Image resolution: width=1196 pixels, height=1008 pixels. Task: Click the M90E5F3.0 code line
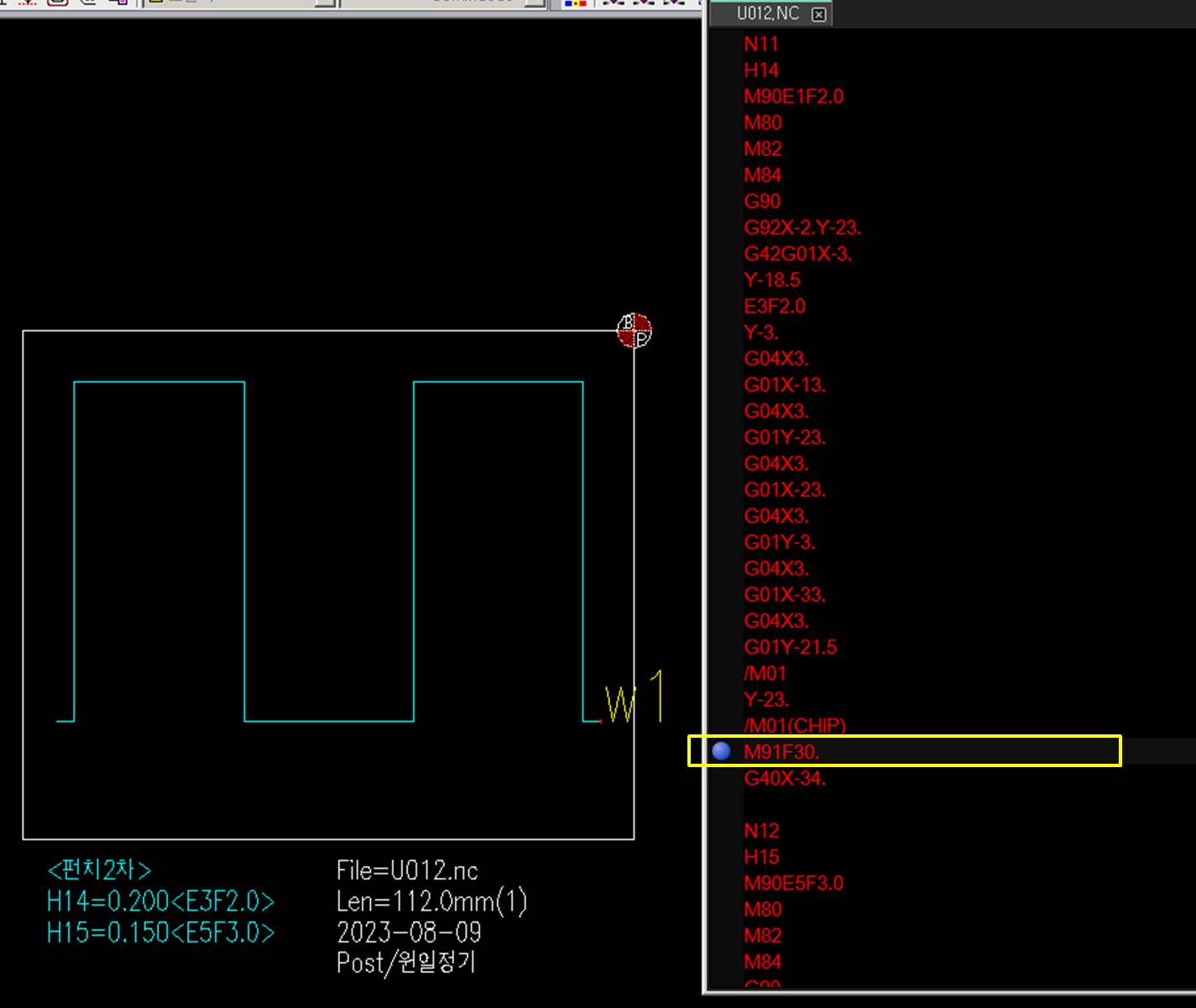point(793,883)
